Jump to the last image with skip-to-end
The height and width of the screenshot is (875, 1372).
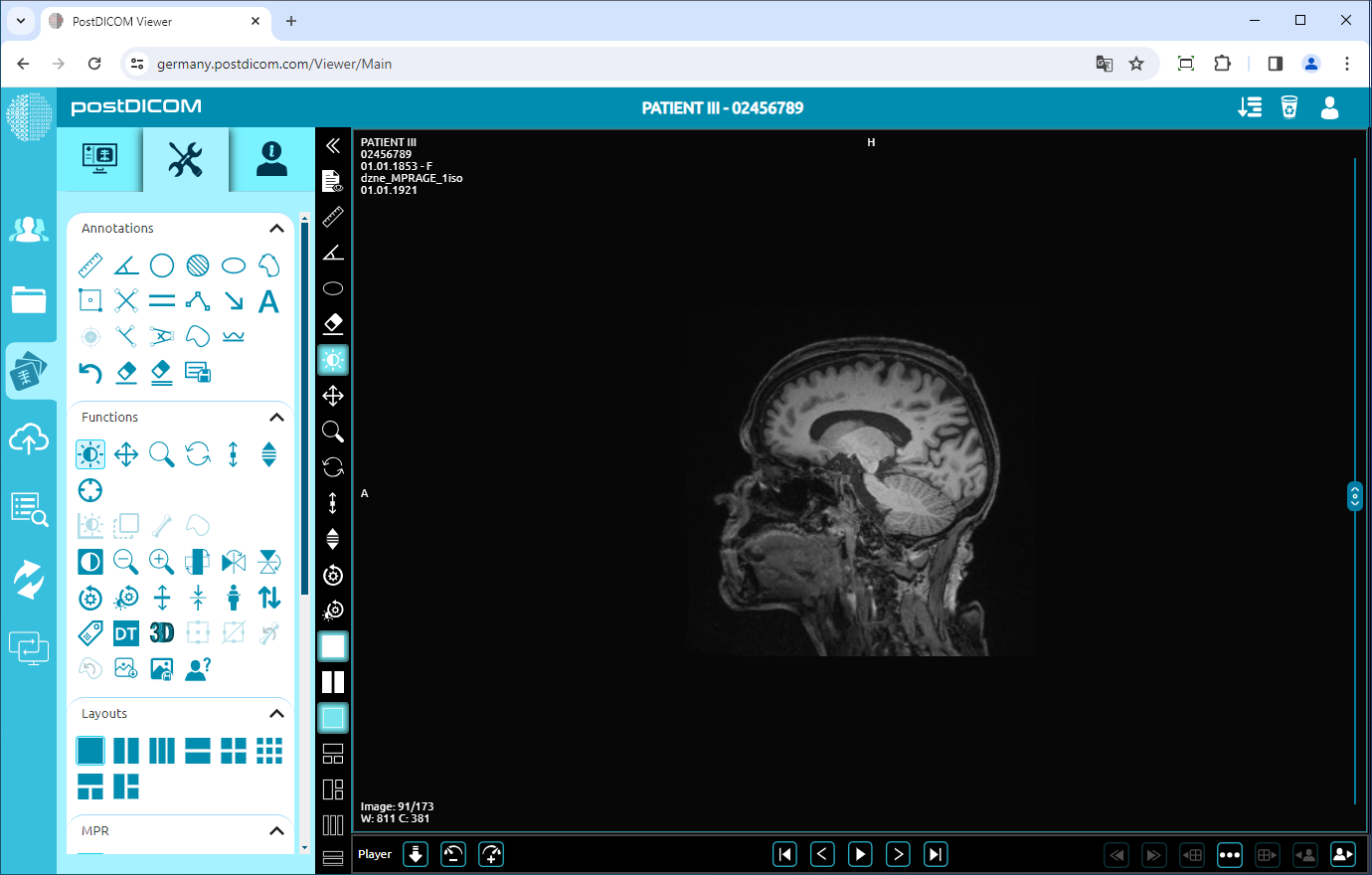[x=935, y=853]
